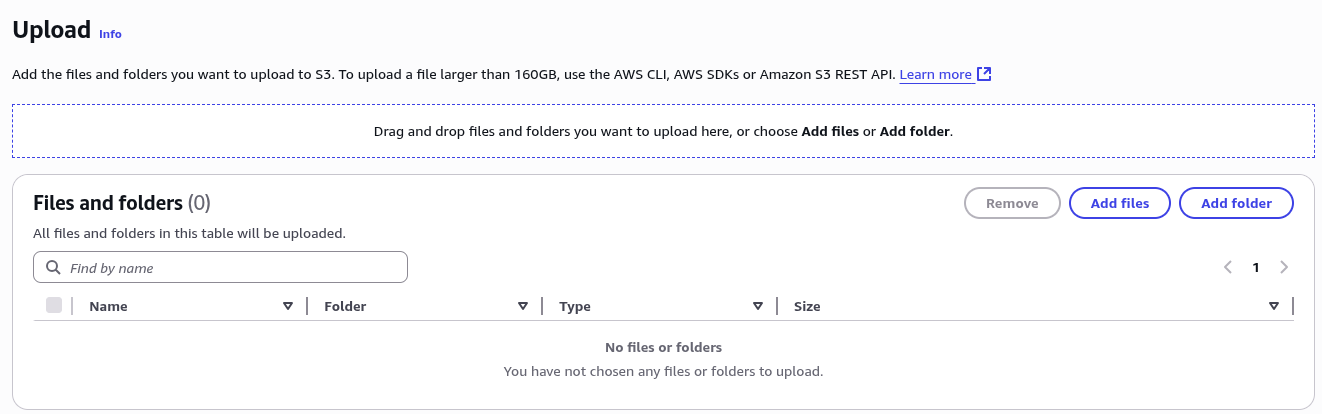Click the sort arrow beside Name column
Screen dimensions: 1322x414
tap(288, 306)
